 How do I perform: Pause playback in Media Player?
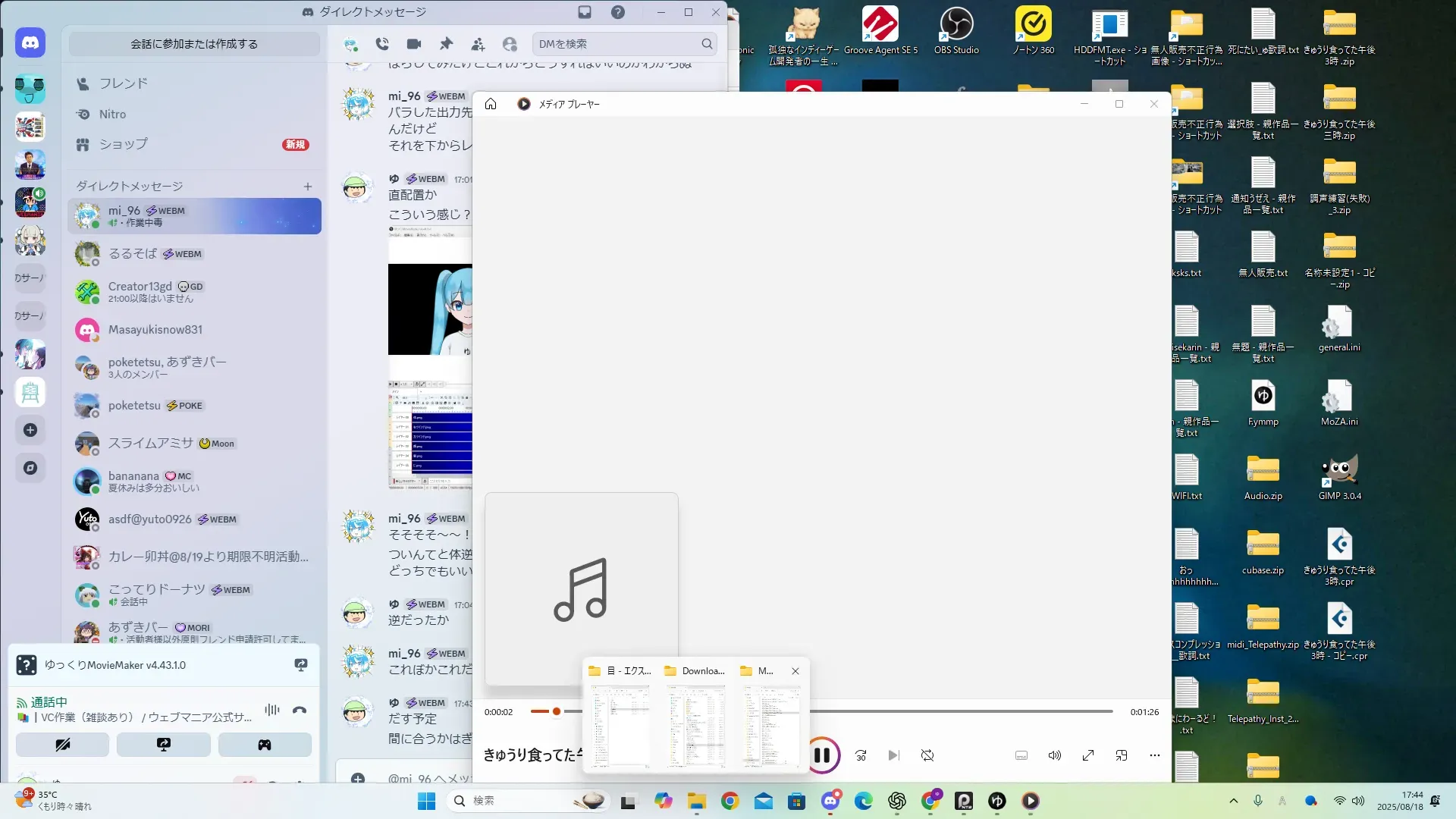coord(822,755)
